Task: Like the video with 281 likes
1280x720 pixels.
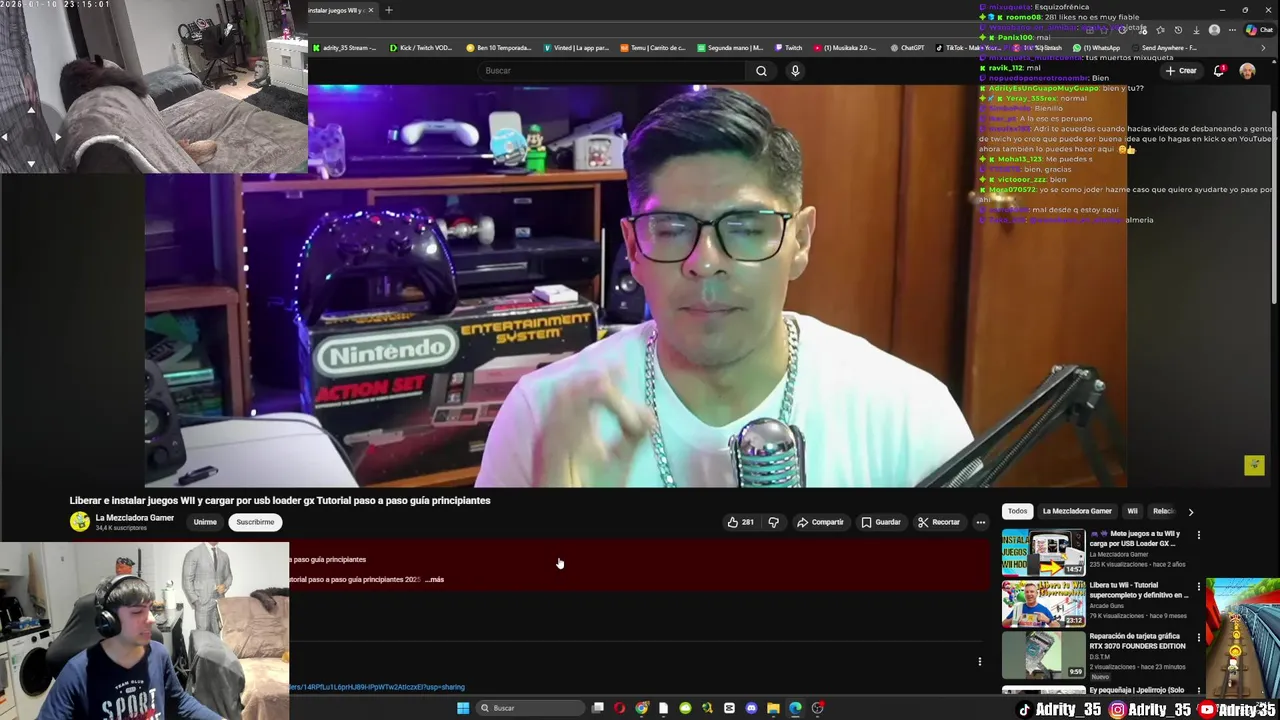Action: 740,522
